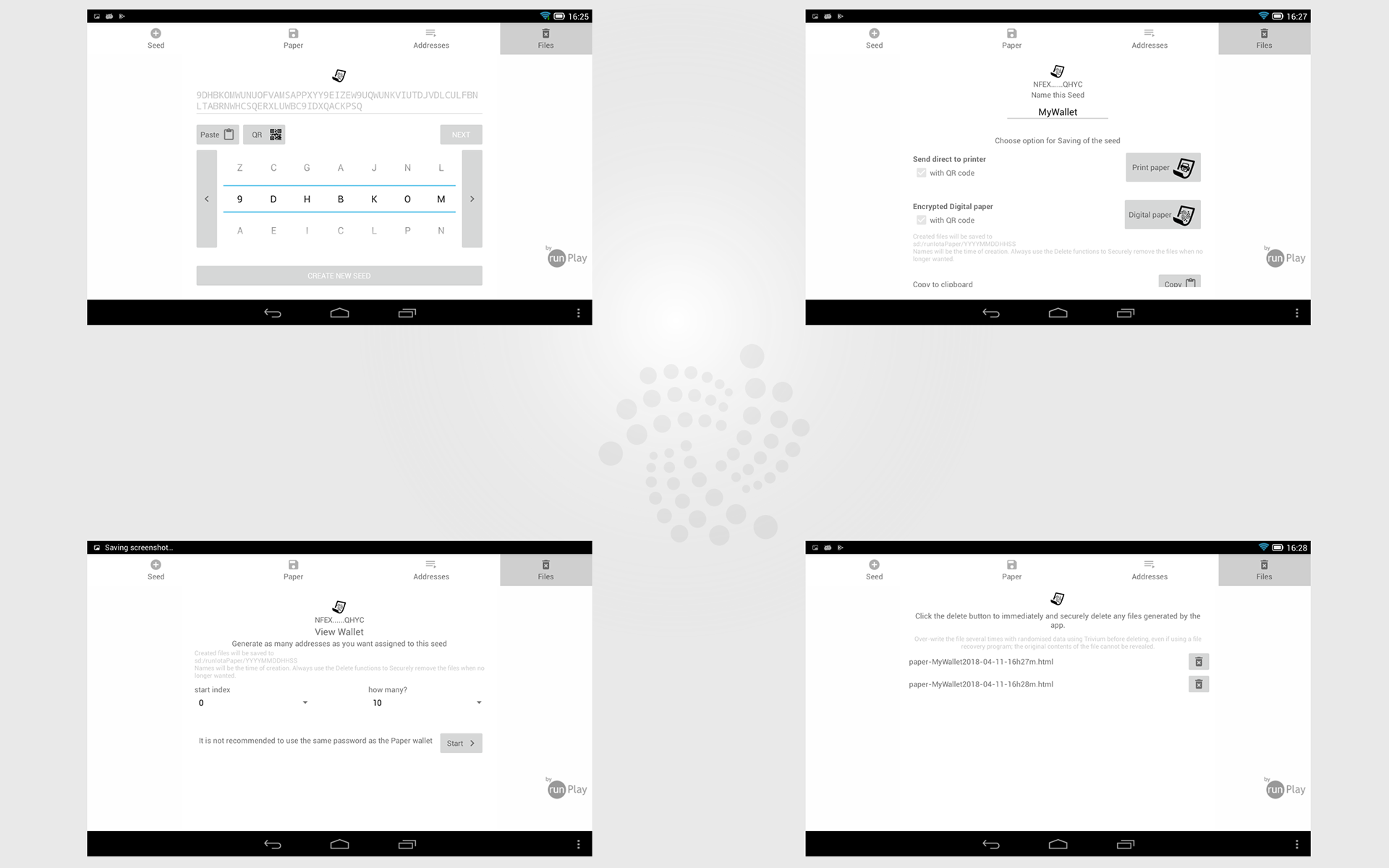Click the Start button to generate addresses

461,742
